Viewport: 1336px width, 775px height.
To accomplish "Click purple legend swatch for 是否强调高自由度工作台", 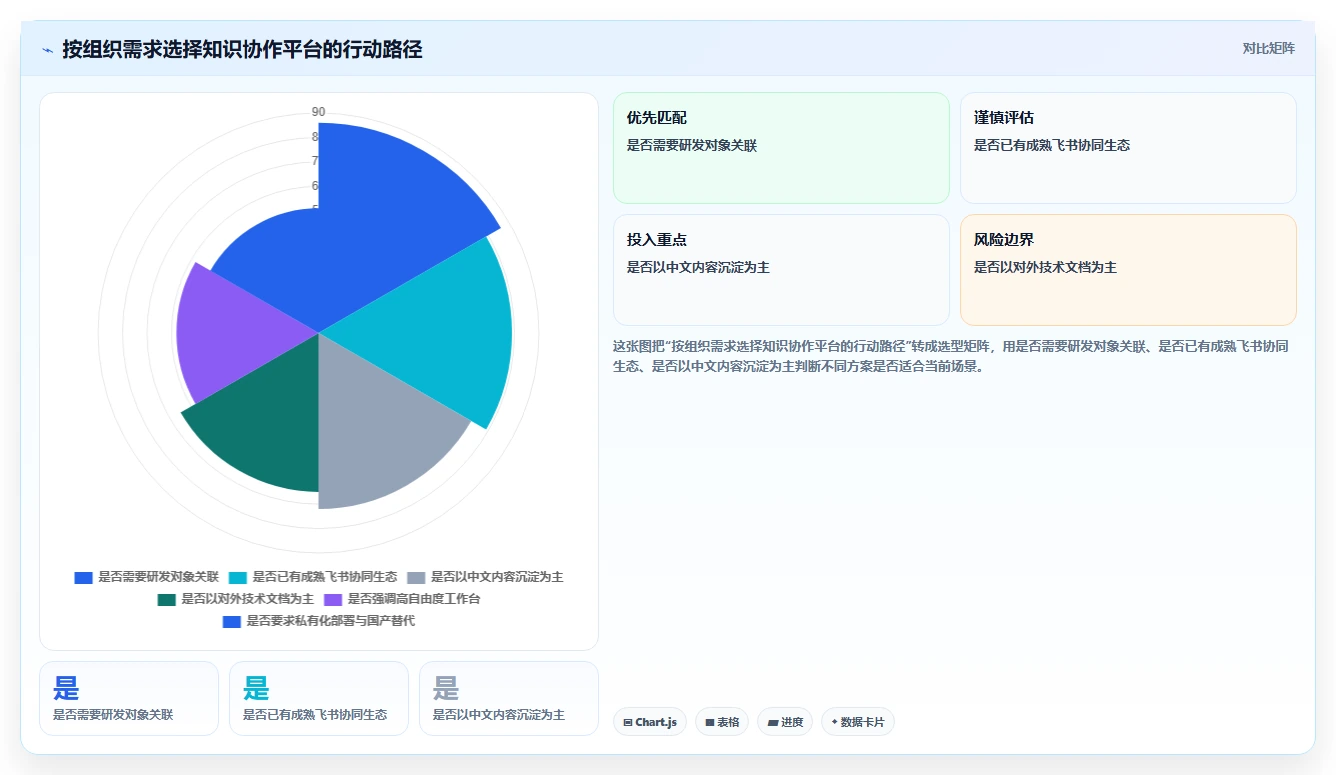I will pos(333,600).
